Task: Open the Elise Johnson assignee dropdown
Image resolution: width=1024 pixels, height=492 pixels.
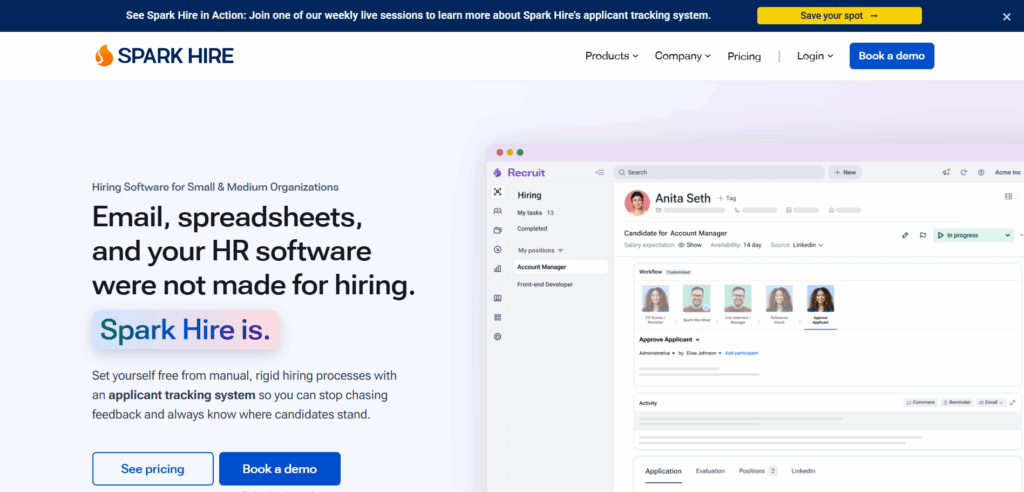Action: tap(704, 353)
